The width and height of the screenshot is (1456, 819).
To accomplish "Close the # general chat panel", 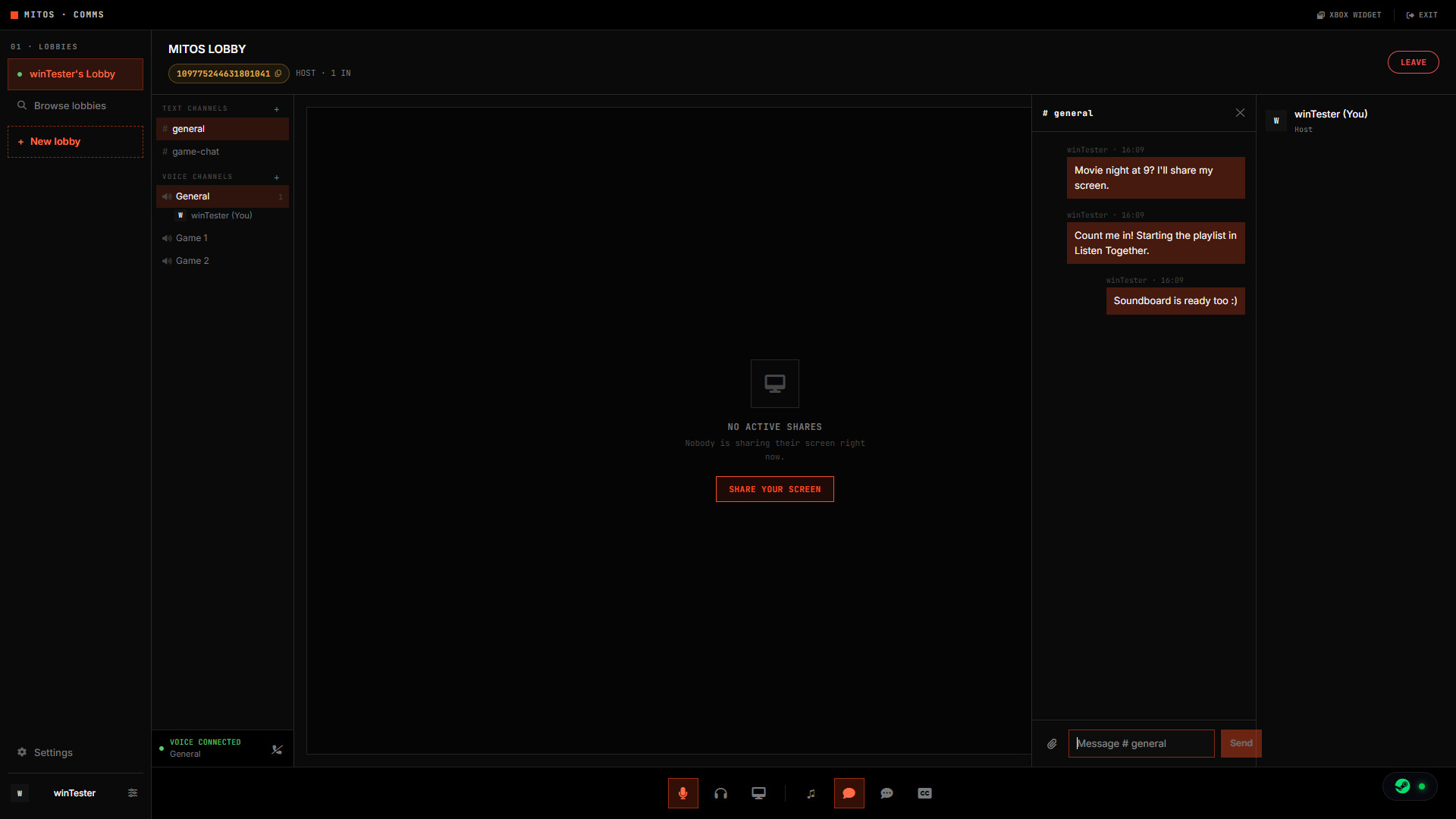I will point(1240,113).
